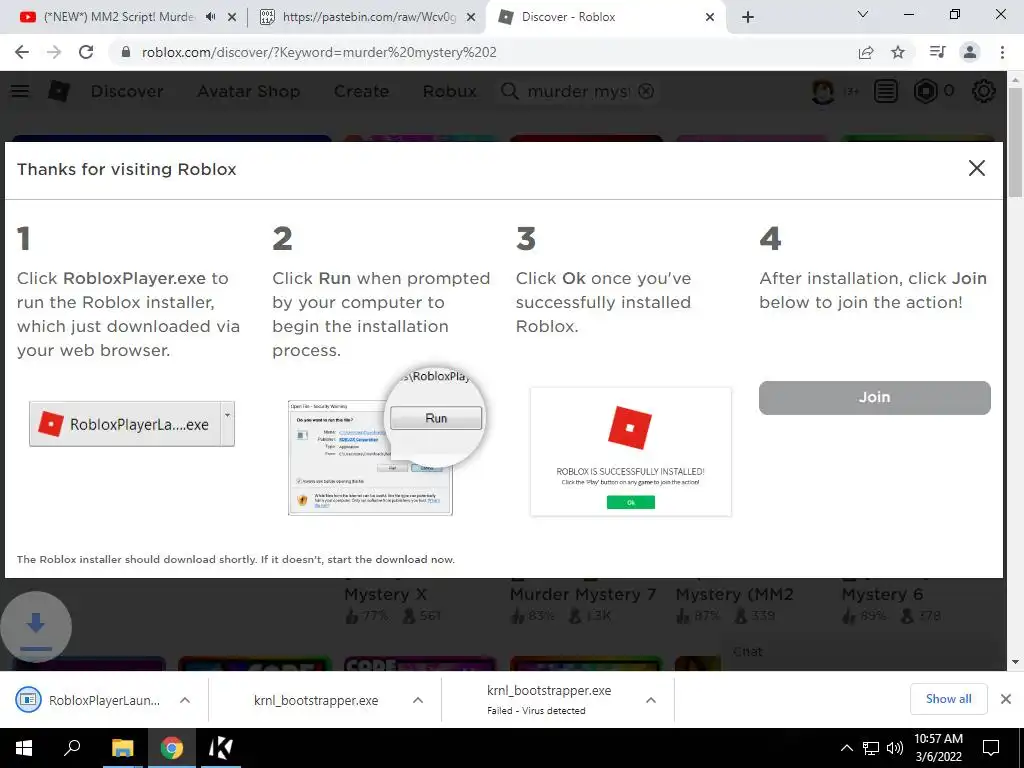The width and height of the screenshot is (1024, 768).
Task: Open the Chrome profile avatar
Action: (x=970, y=52)
